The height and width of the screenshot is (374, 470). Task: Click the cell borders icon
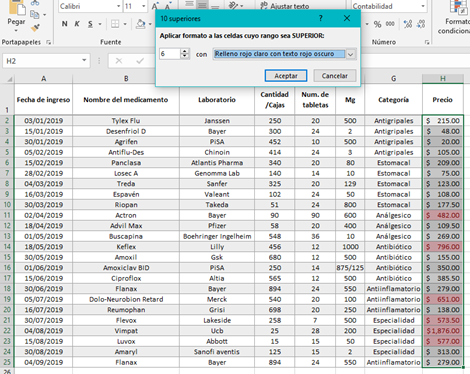click(115, 24)
